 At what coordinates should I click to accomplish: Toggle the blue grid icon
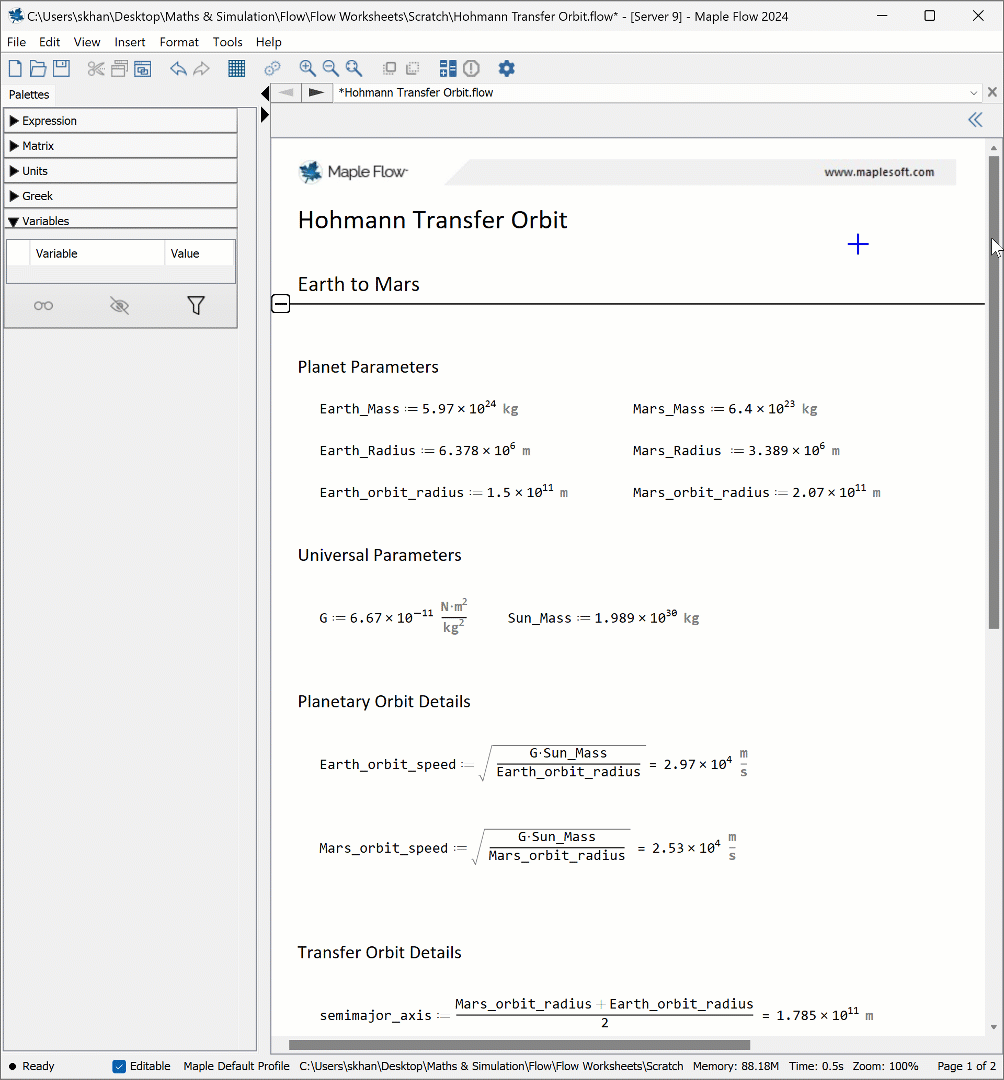click(x=237, y=68)
